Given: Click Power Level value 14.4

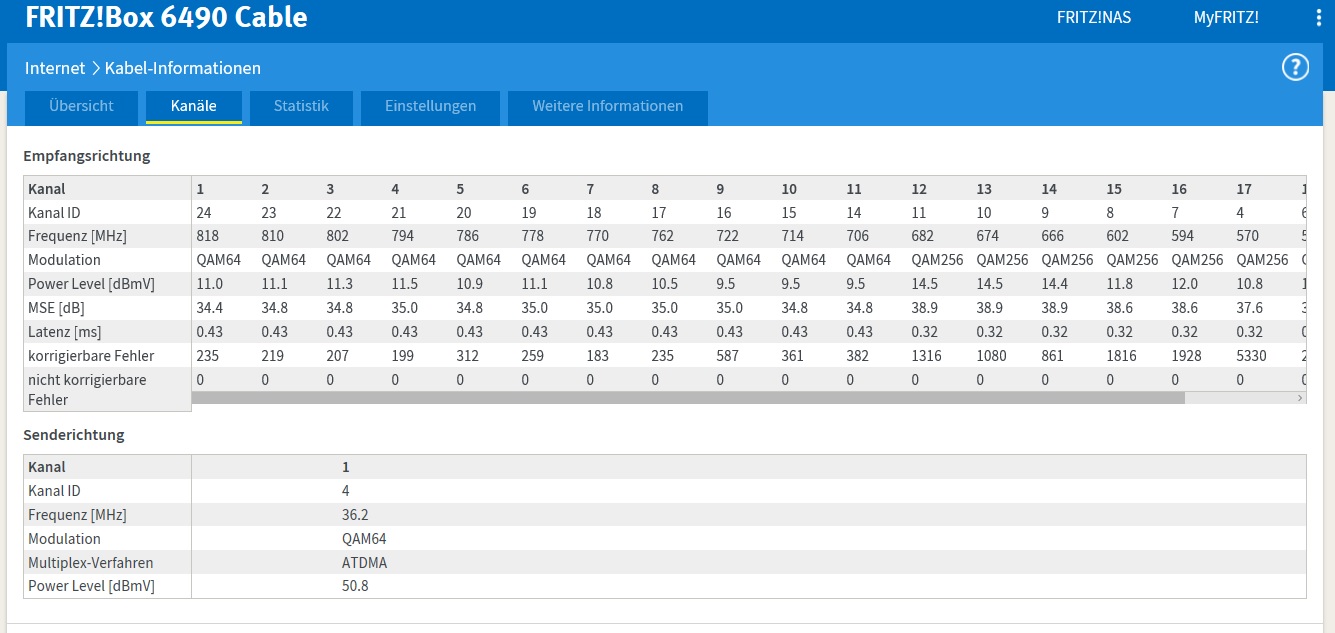Looking at the screenshot, I should tap(1055, 285).
